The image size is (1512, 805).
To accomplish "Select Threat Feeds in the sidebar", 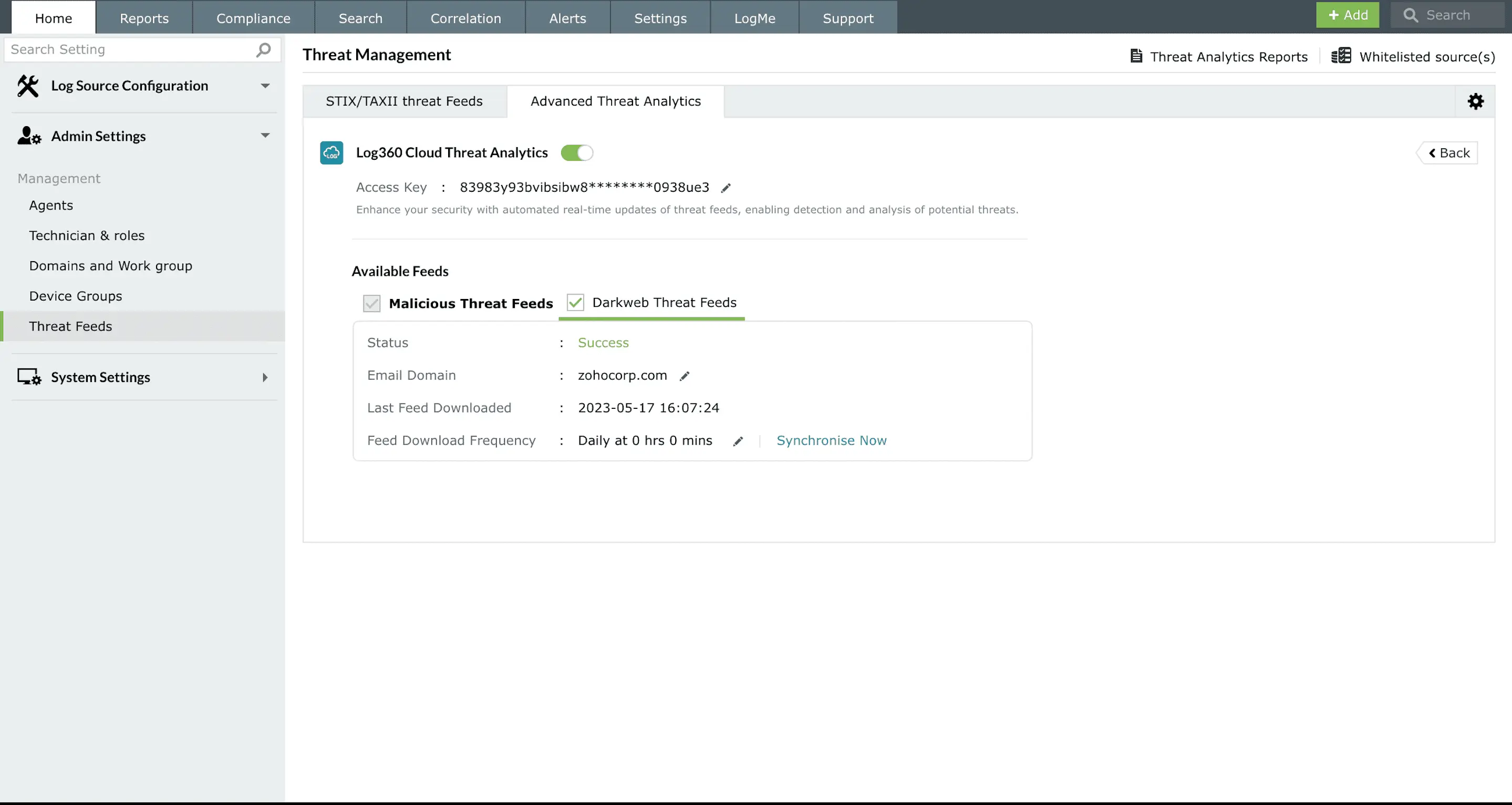I will pyautogui.click(x=71, y=326).
